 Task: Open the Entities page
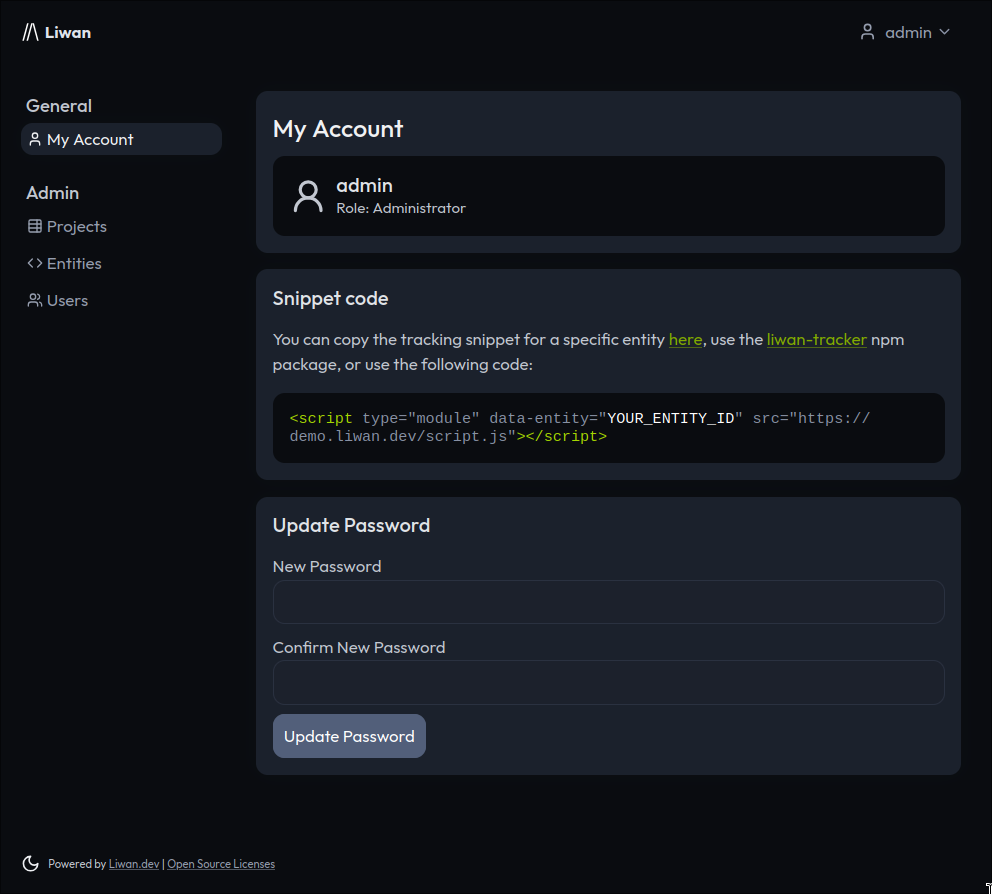(x=65, y=263)
